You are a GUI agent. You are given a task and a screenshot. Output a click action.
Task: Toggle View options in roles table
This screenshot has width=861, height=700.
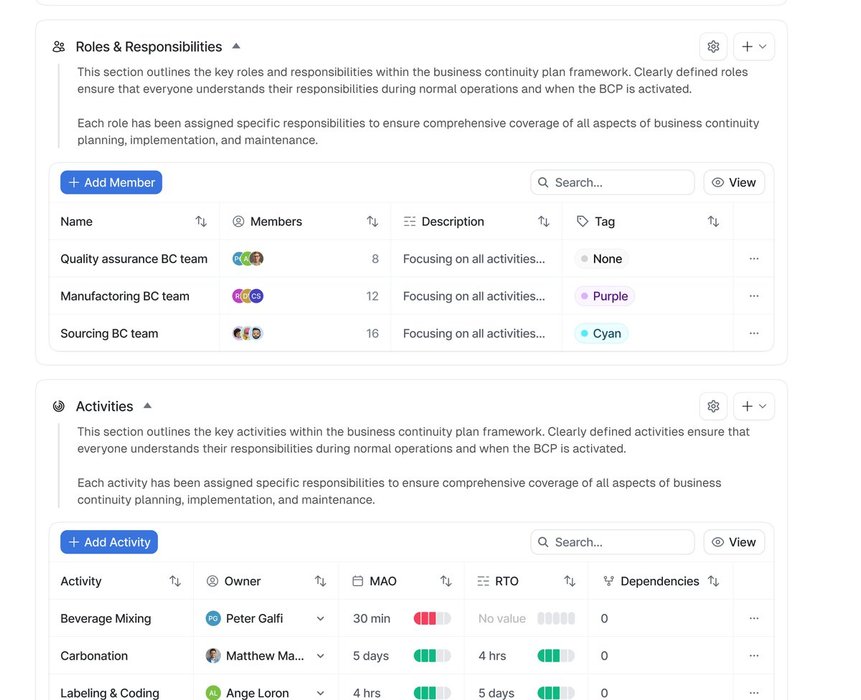click(x=734, y=182)
